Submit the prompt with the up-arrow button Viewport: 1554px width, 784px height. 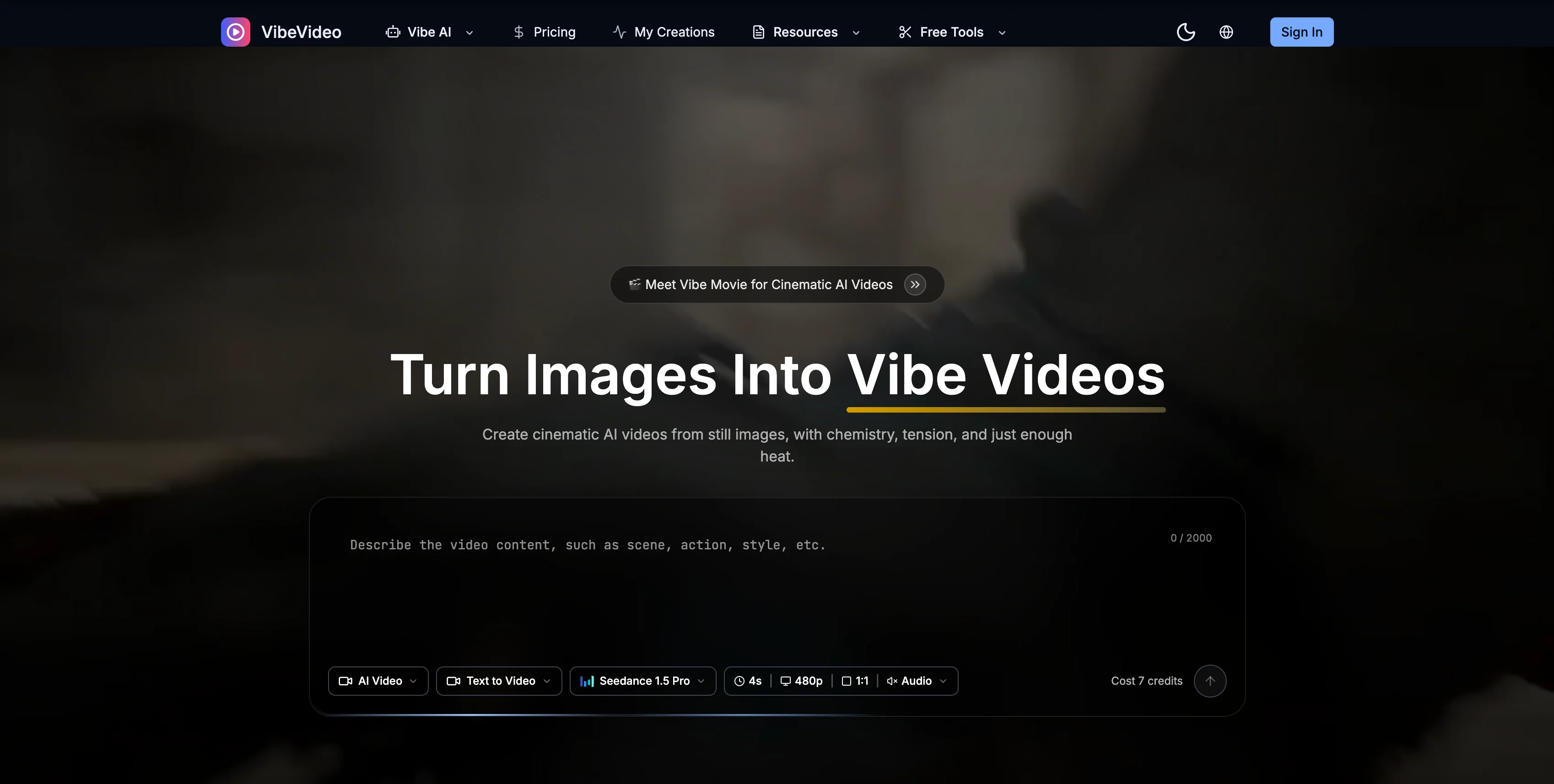[1210, 681]
